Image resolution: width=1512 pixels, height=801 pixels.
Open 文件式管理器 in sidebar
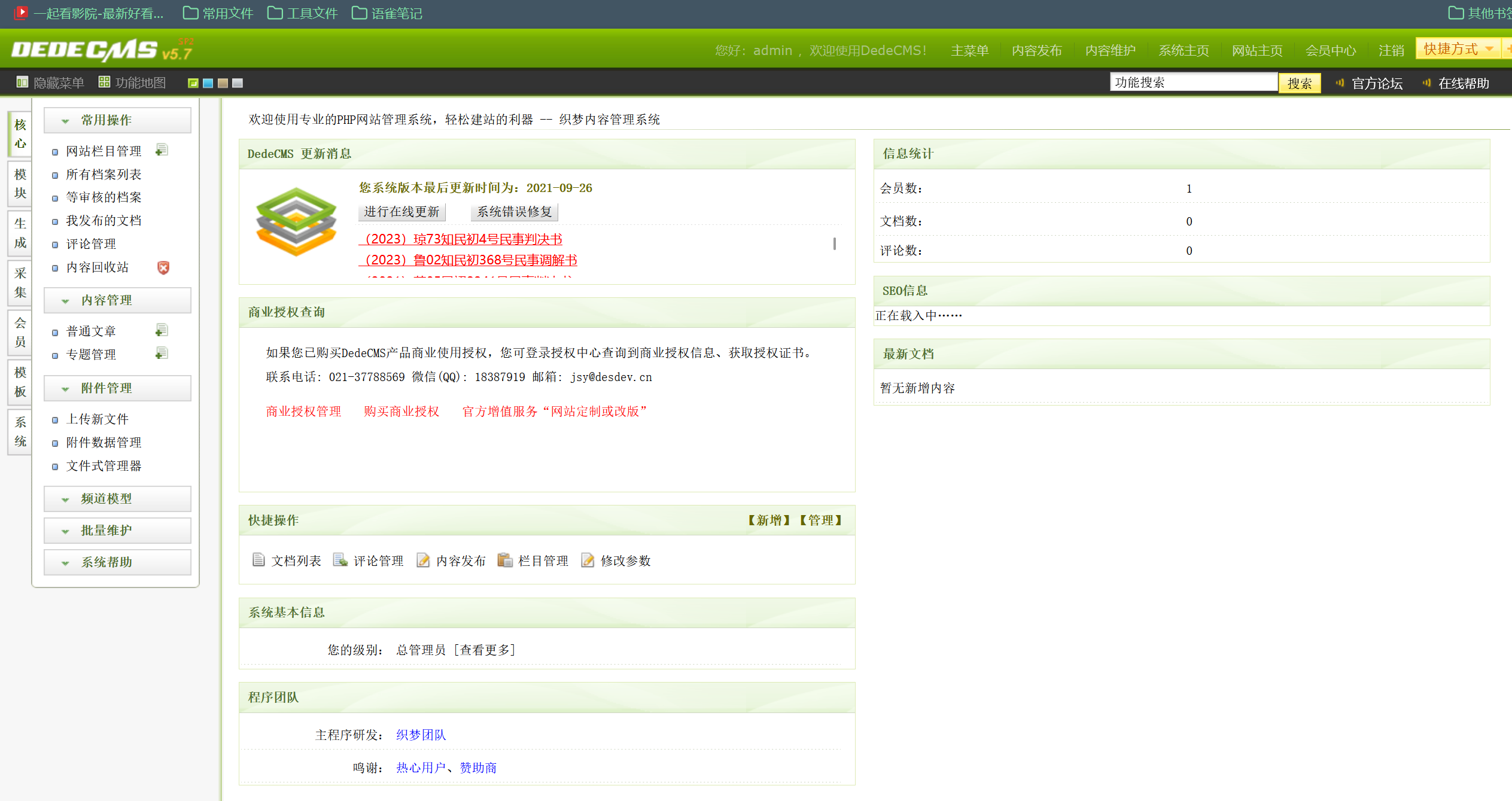point(104,465)
